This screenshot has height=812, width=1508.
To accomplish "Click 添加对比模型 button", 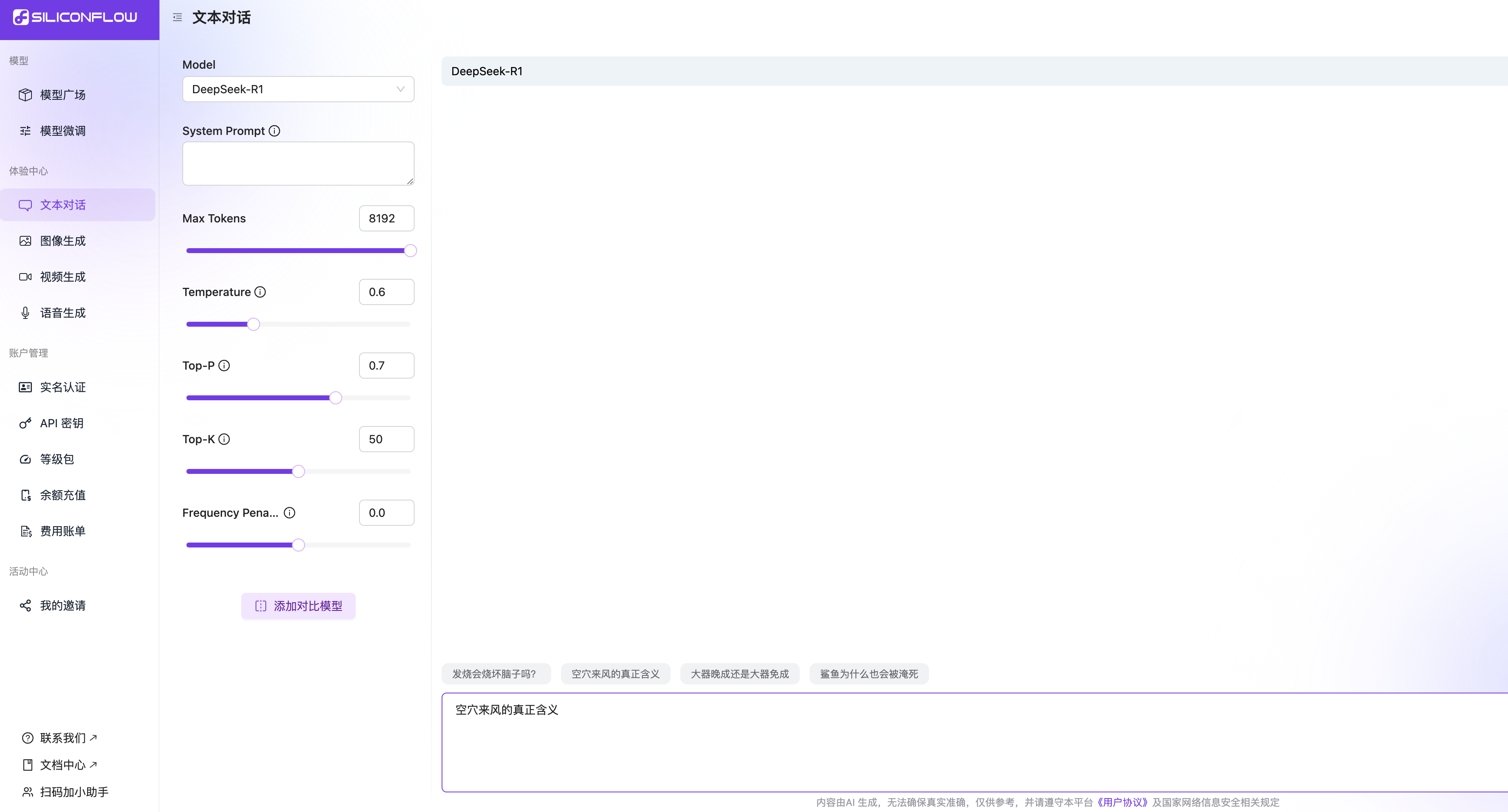I will (x=298, y=606).
